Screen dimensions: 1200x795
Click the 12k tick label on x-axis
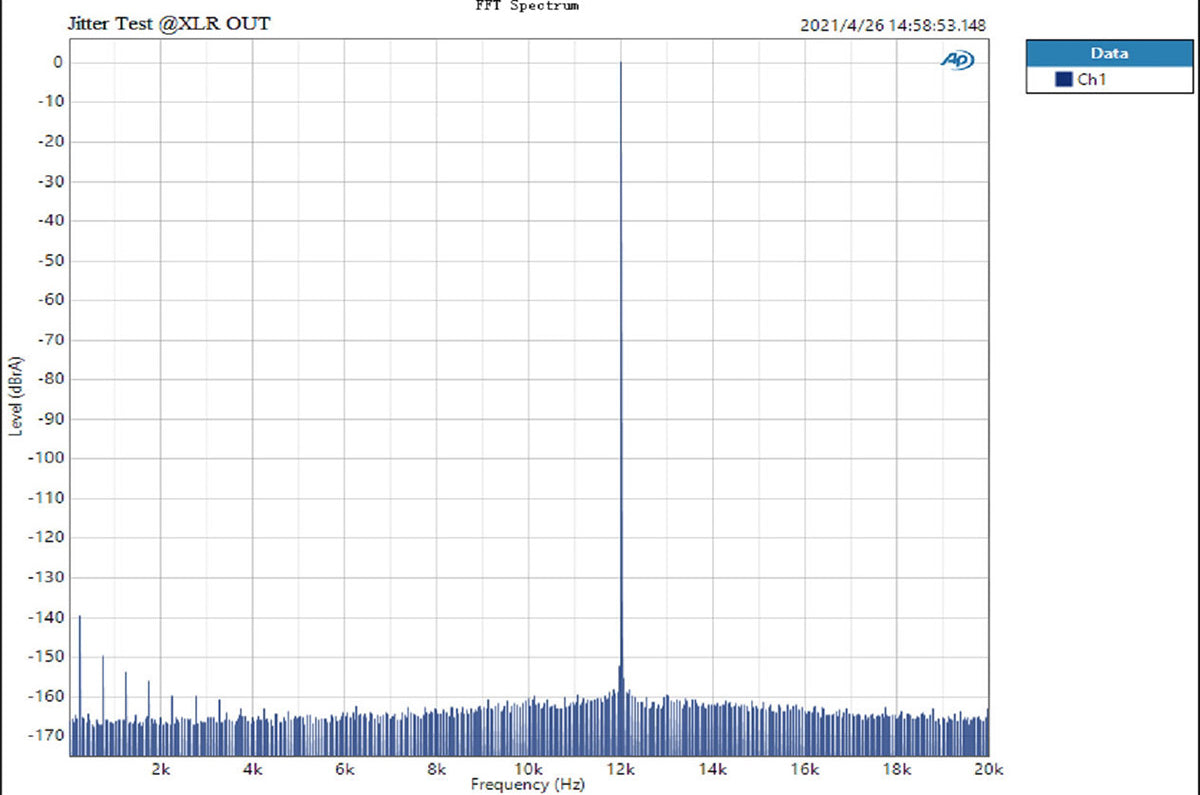point(621,769)
